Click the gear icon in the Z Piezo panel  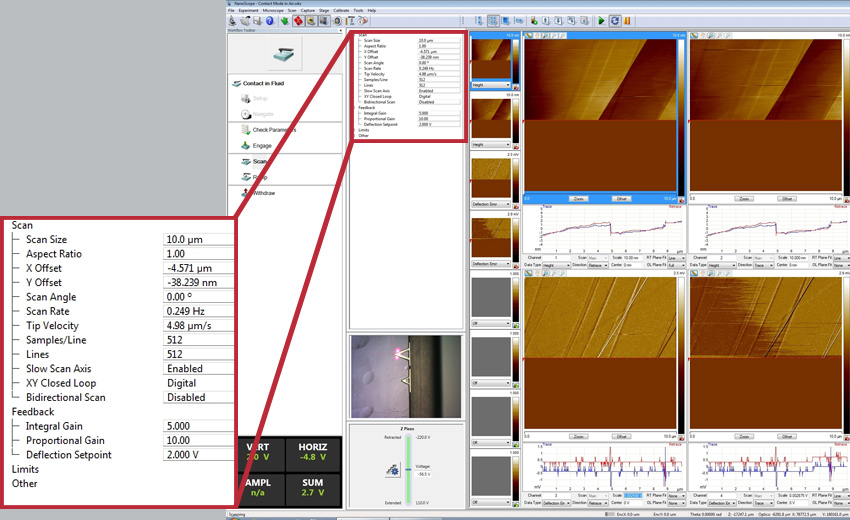(392, 470)
